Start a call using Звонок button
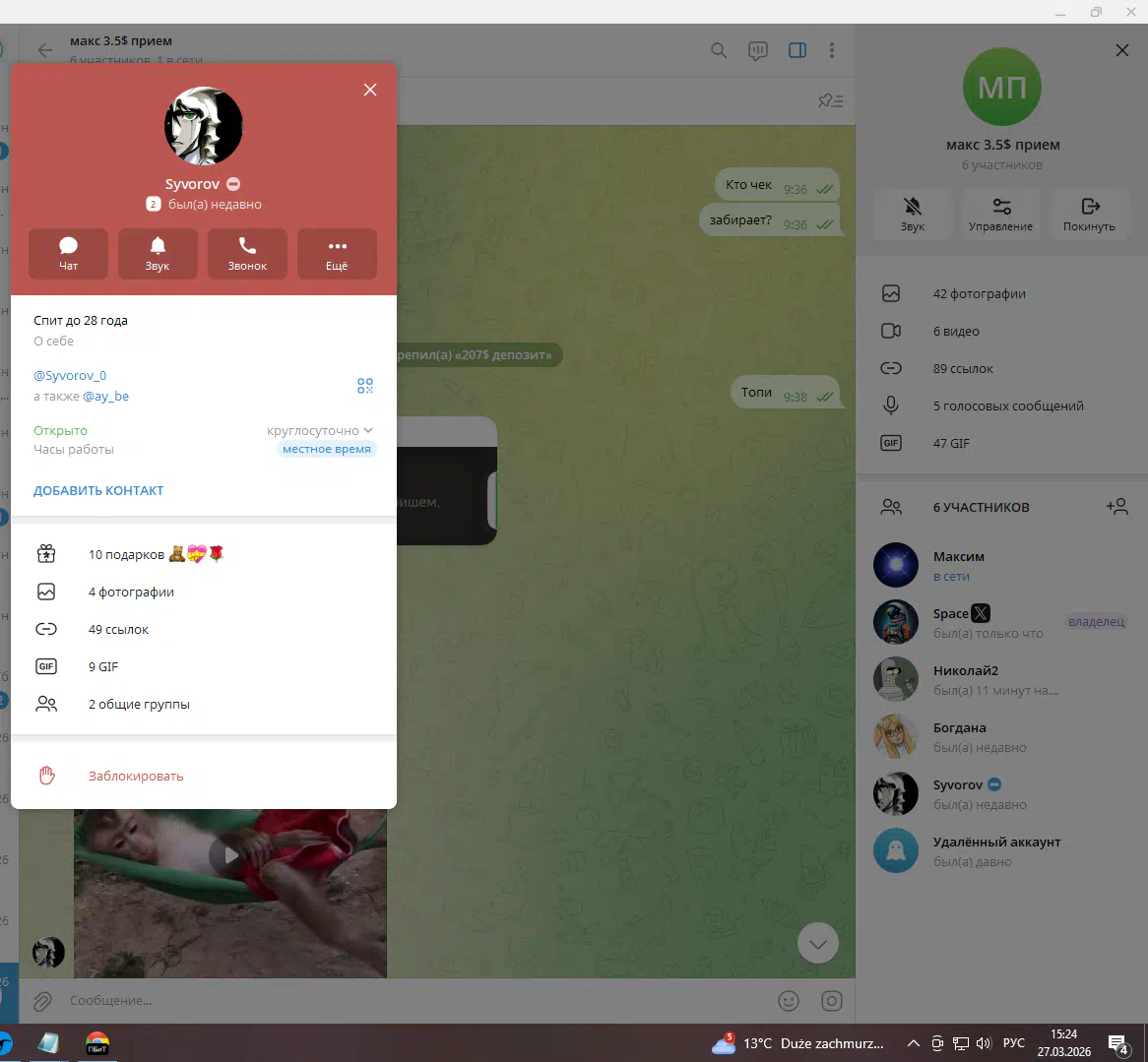The image size is (1148, 1062). (247, 253)
